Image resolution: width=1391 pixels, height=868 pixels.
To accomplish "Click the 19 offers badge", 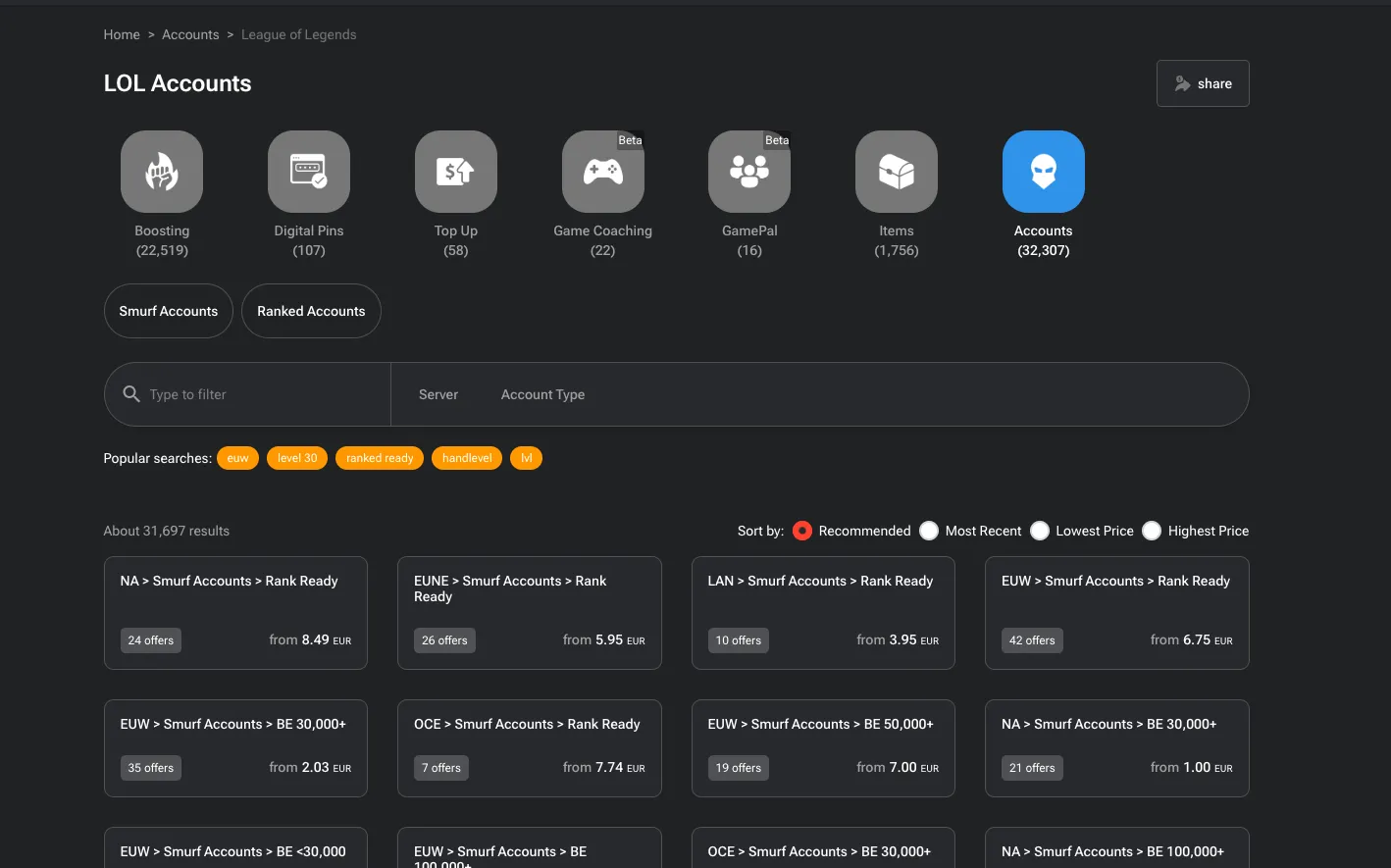I will tap(739, 768).
